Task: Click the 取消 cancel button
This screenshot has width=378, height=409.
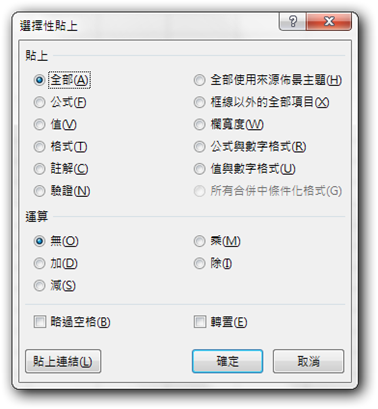Action: 308,361
